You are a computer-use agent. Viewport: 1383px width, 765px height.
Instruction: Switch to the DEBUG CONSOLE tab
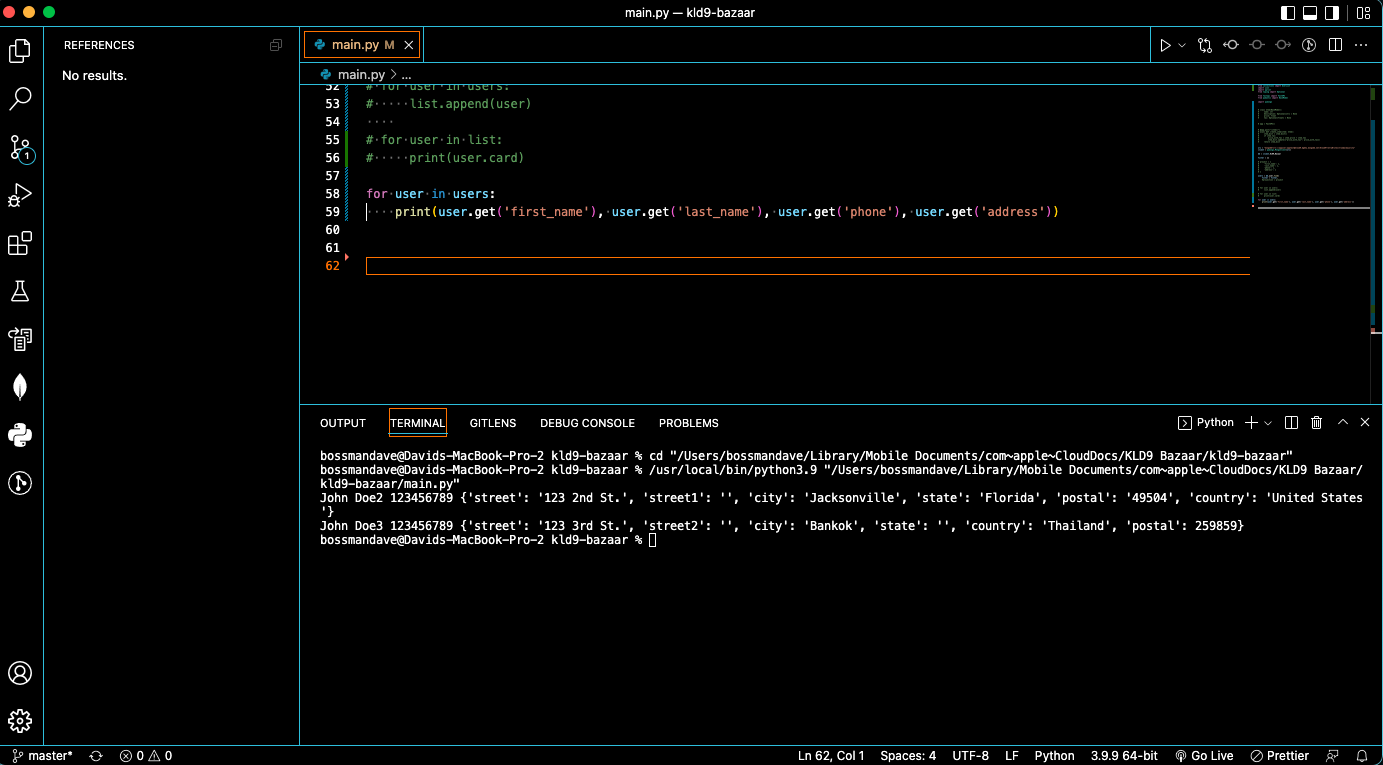point(587,423)
